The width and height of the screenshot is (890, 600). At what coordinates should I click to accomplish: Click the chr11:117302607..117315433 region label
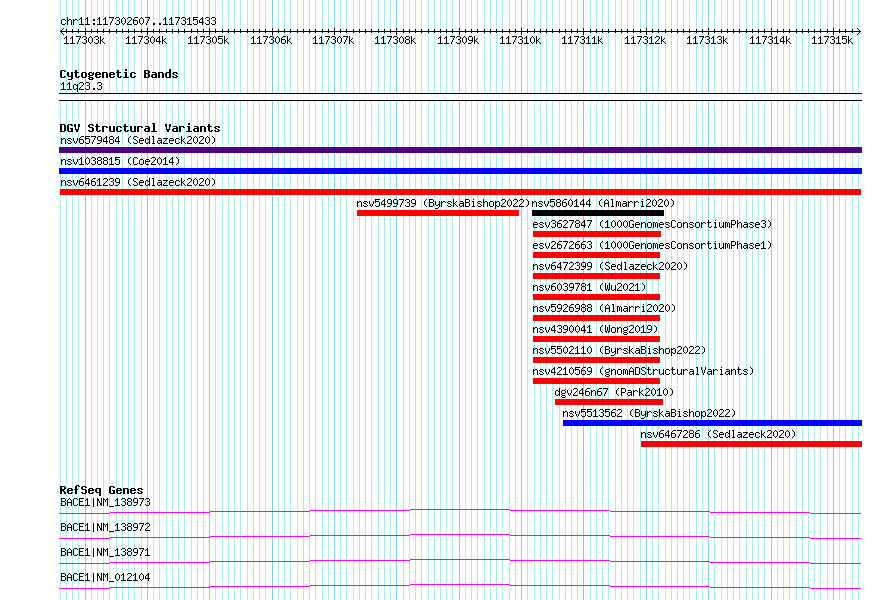[x=138, y=21]
